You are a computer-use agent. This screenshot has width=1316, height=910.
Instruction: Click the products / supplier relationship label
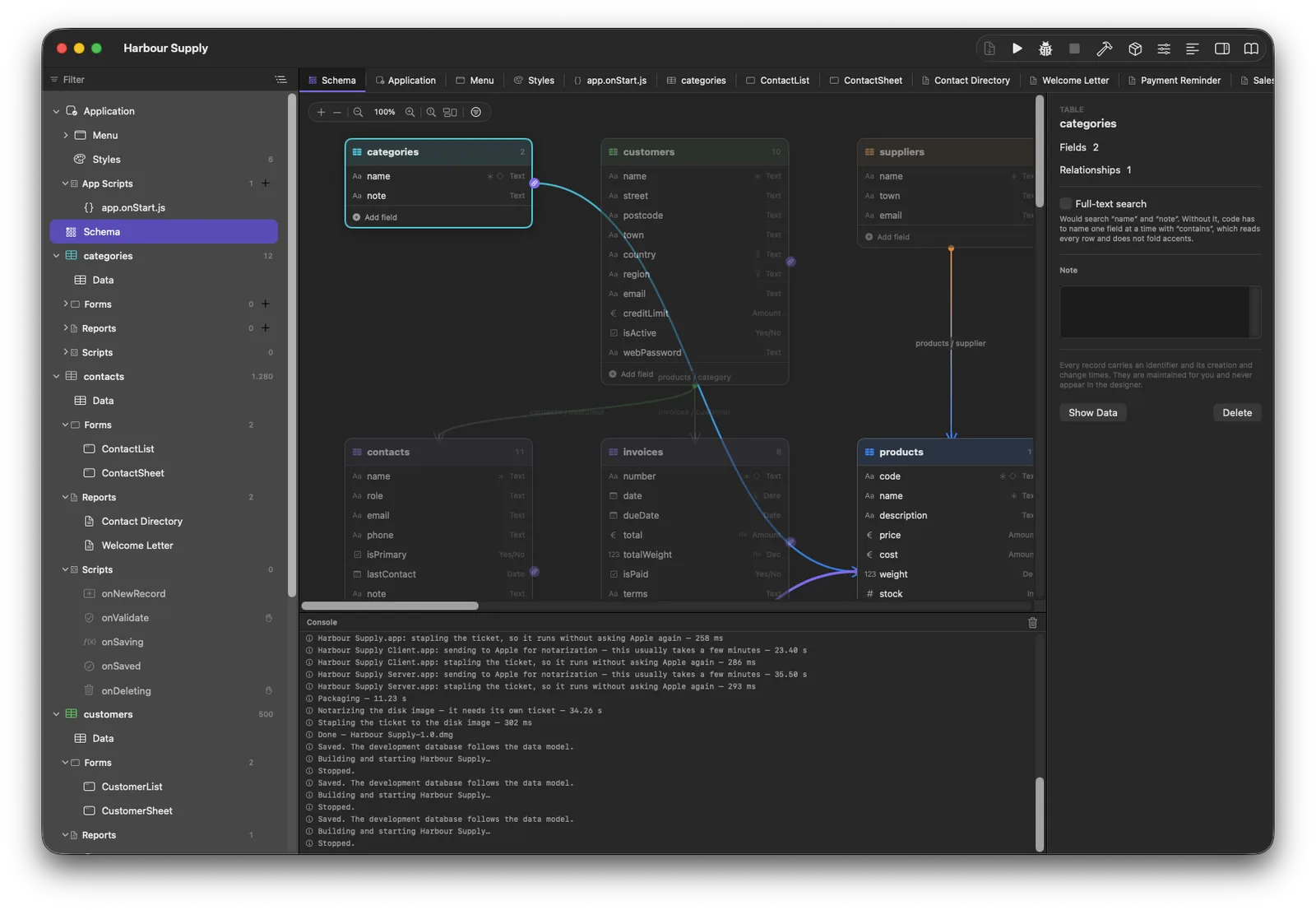[950, 343]
